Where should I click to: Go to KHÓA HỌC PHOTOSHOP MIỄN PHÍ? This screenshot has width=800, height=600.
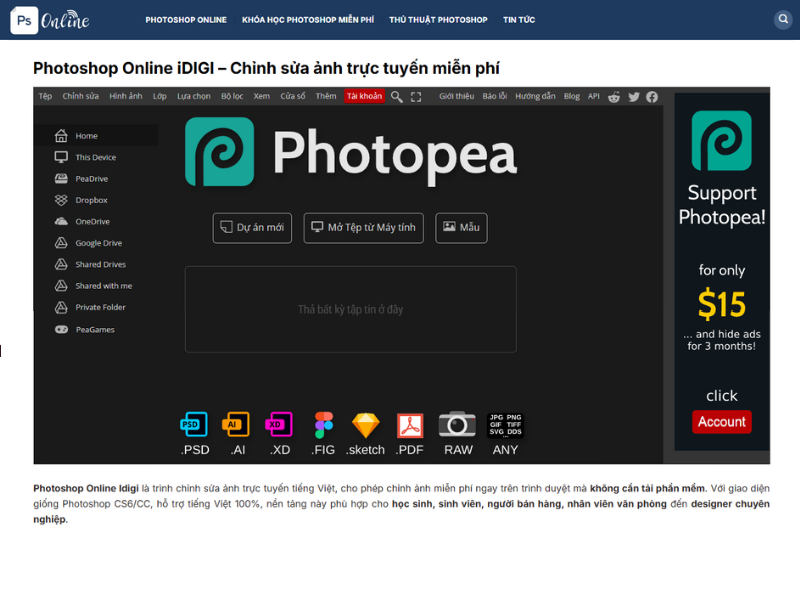click(308, 20)
